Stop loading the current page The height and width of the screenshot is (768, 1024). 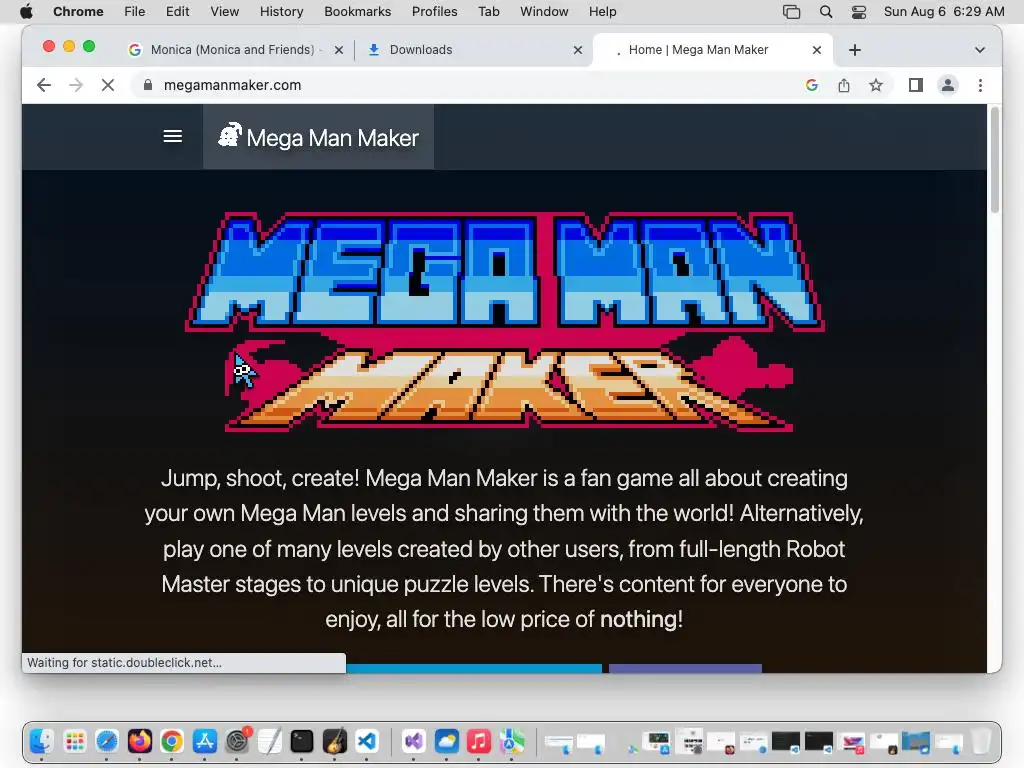pos(108,85)
